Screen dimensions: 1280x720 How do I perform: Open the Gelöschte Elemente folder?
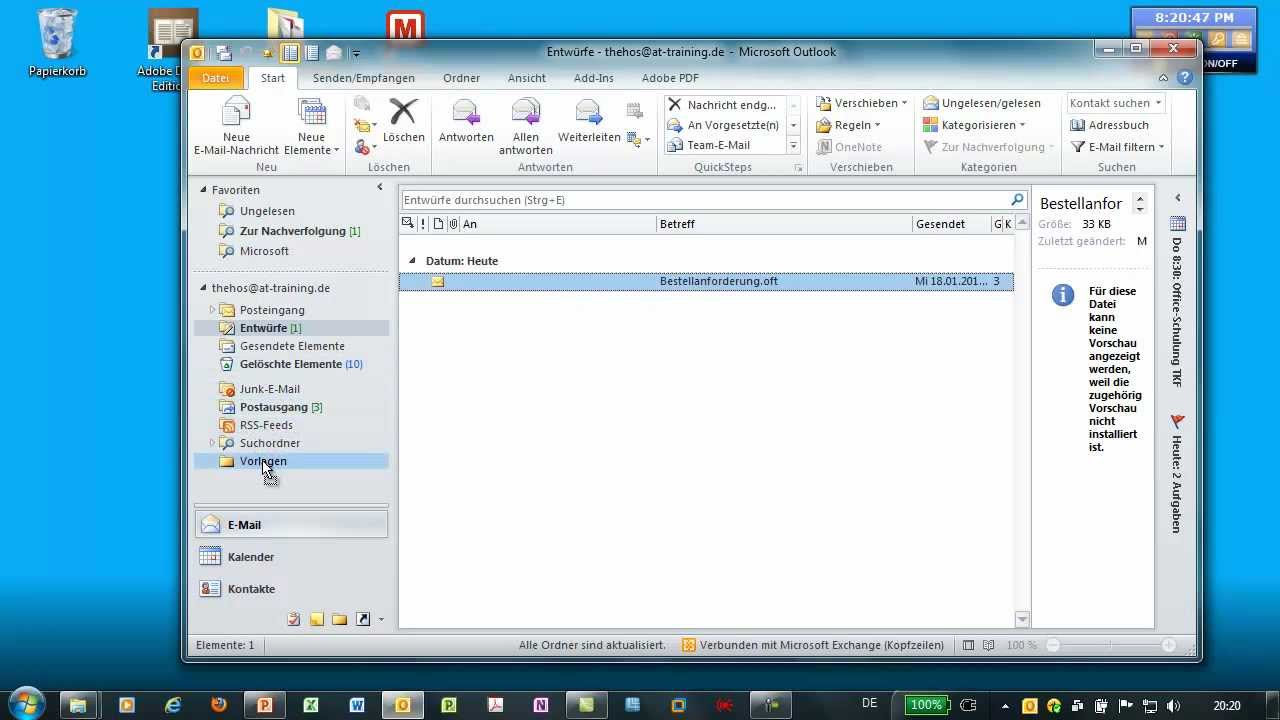[291, 364]
